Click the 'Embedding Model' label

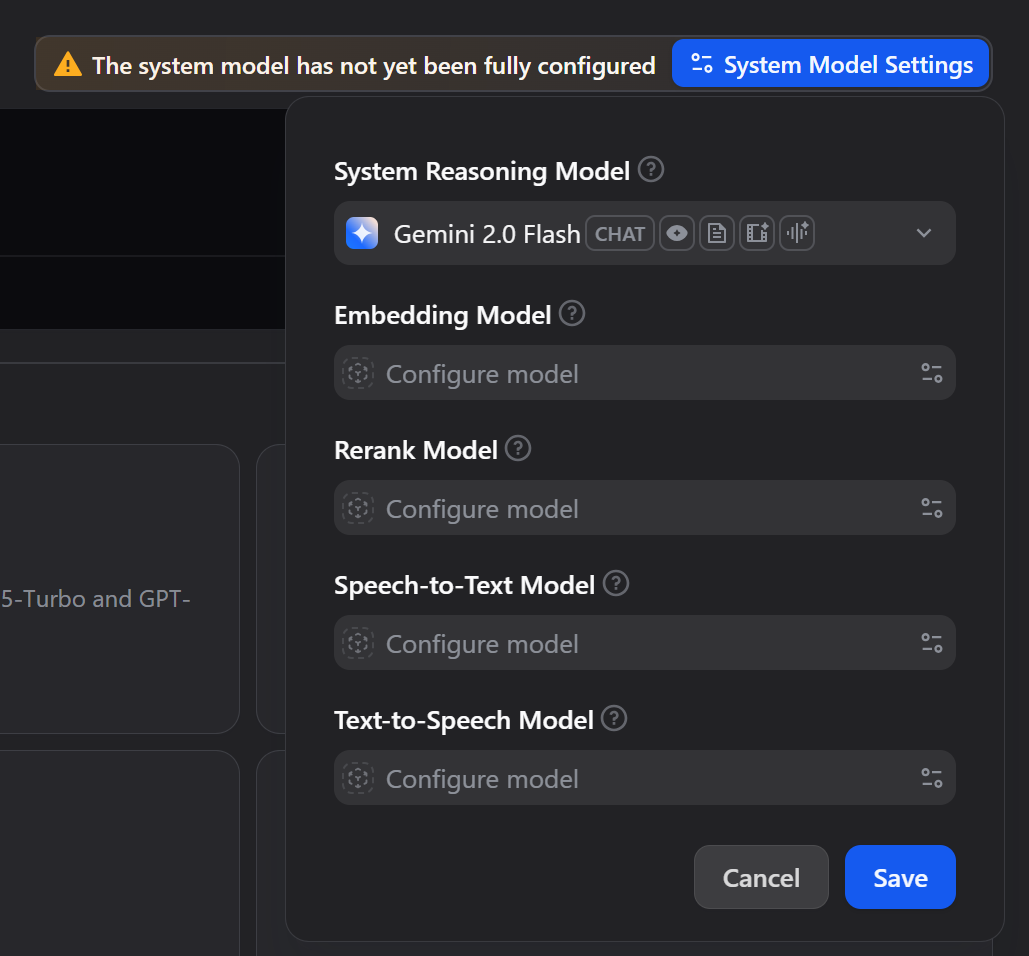coord(442,316)
